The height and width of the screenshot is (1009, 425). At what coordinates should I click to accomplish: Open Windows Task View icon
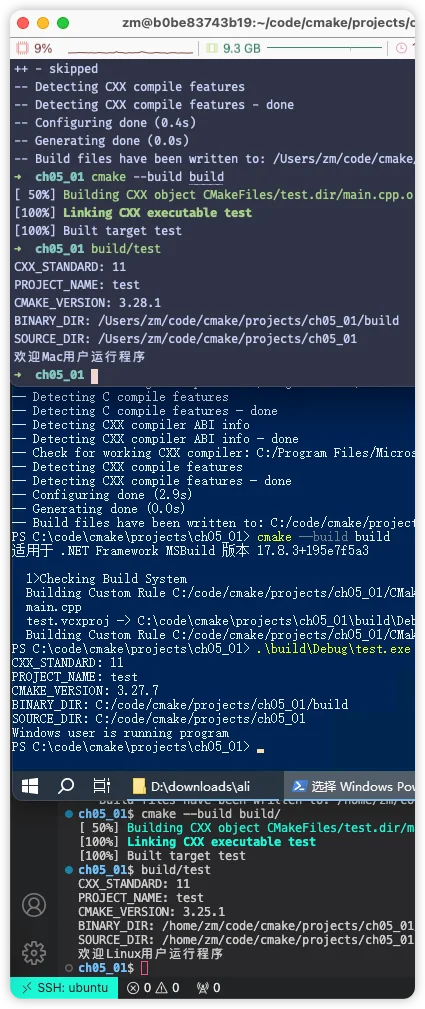[101, 786]
